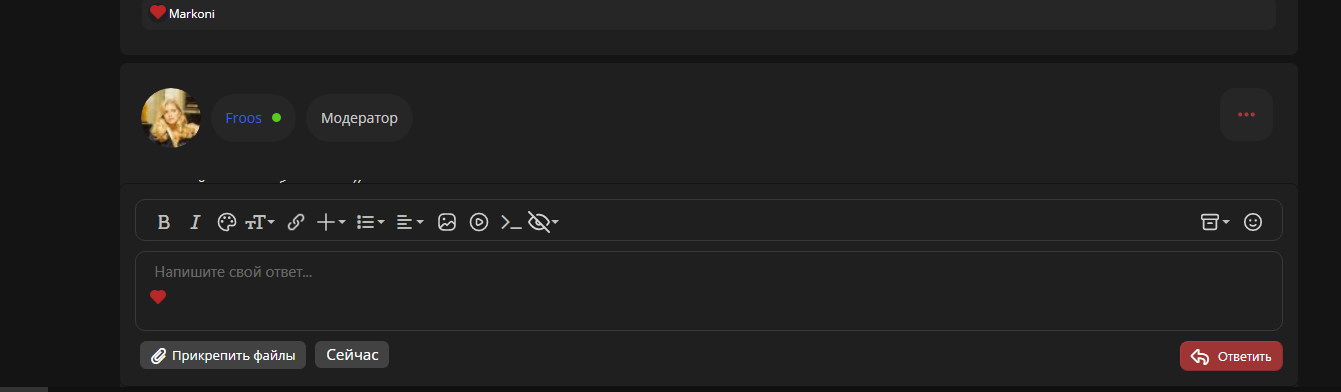Viewport: 1341px width, 392px height.
Task: Submit reply with Ответить button
Action: click(1231, 356)
